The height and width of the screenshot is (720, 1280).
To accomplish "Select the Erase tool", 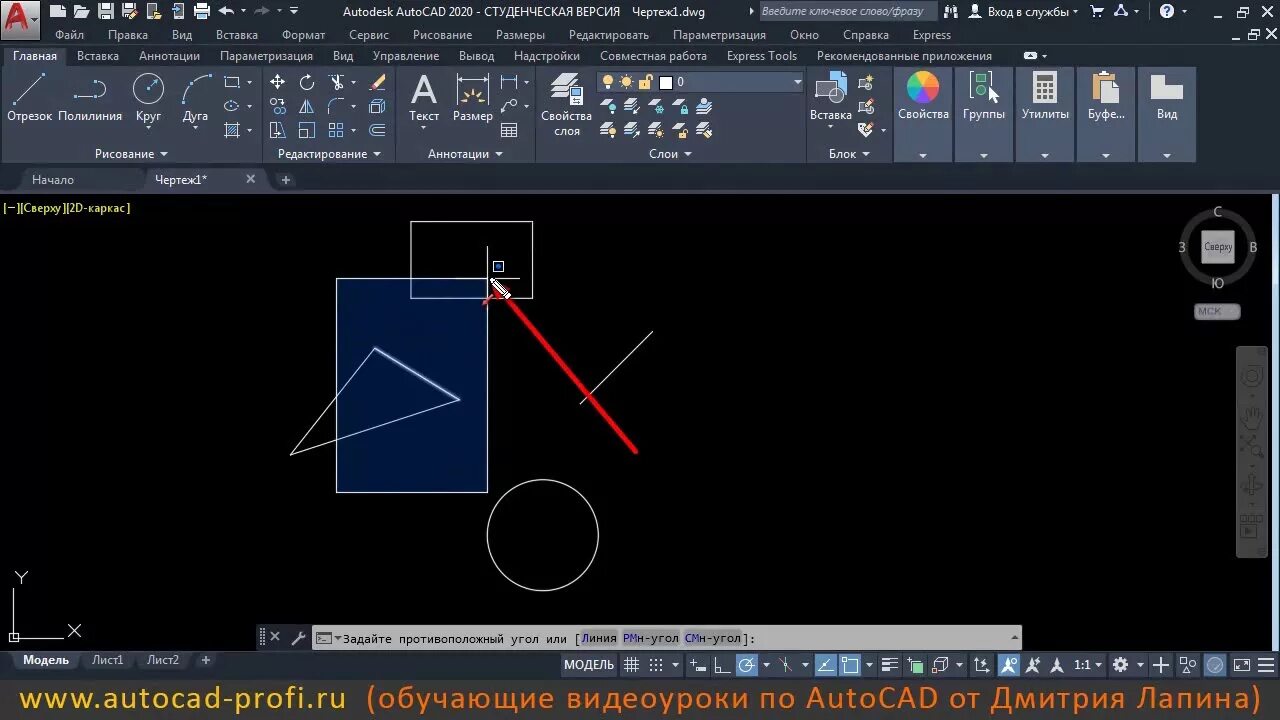I will pos(377,82).
